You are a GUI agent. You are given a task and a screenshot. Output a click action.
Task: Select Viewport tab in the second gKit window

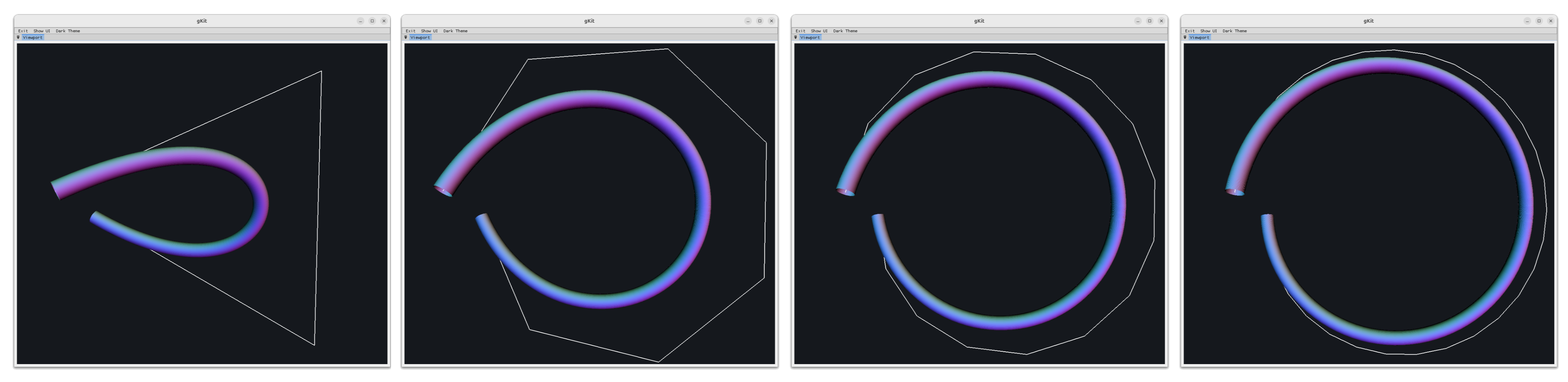[421, 38]
